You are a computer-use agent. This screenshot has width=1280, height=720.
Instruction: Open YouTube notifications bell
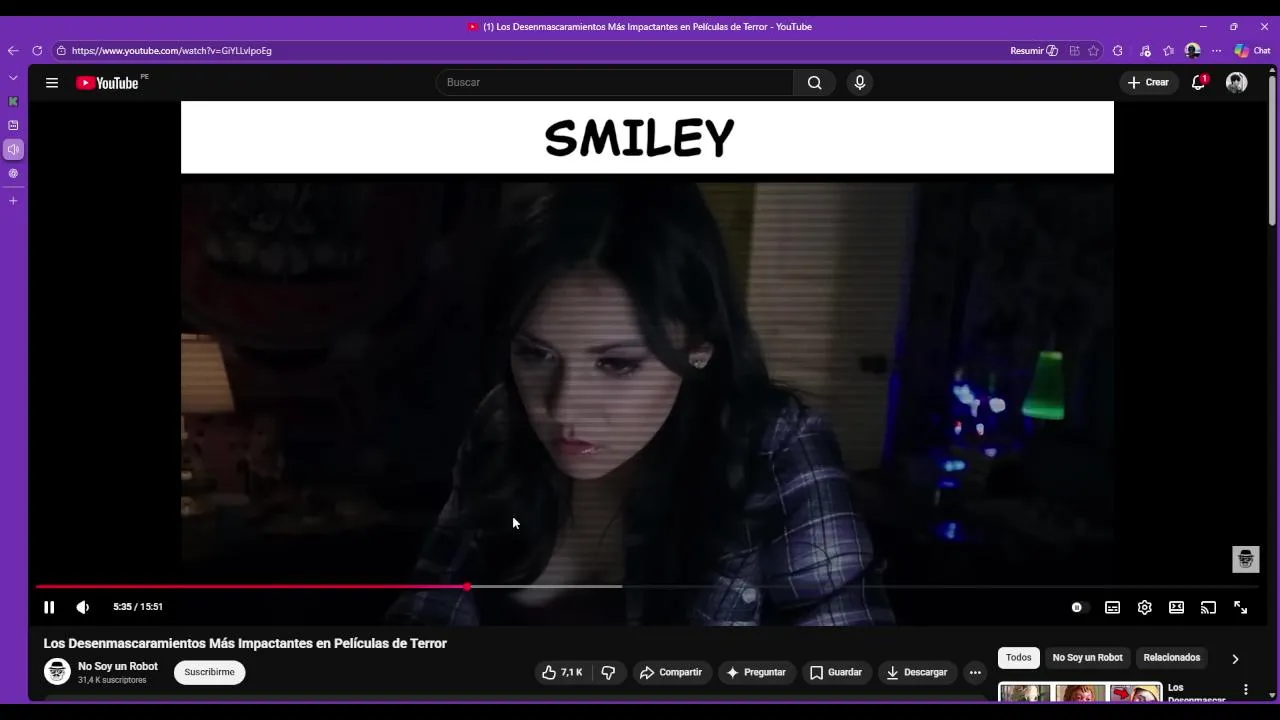[1198, 83]
